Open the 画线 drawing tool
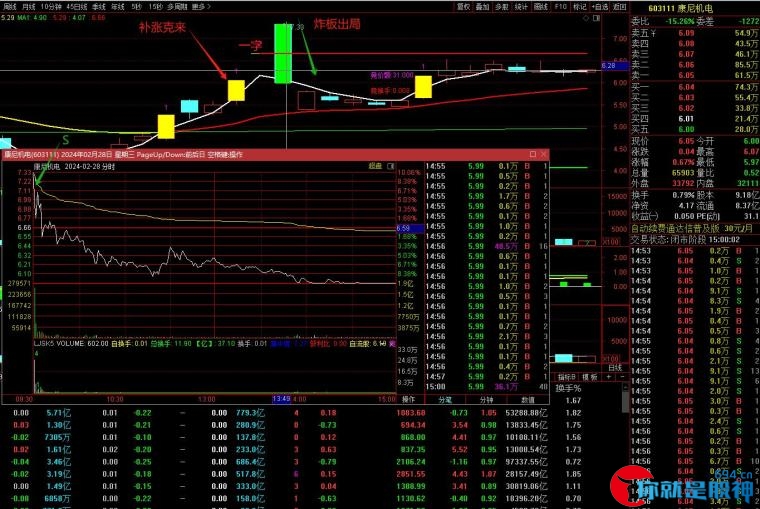Viewport: 760px width, 509px height. tap(540, 7)
